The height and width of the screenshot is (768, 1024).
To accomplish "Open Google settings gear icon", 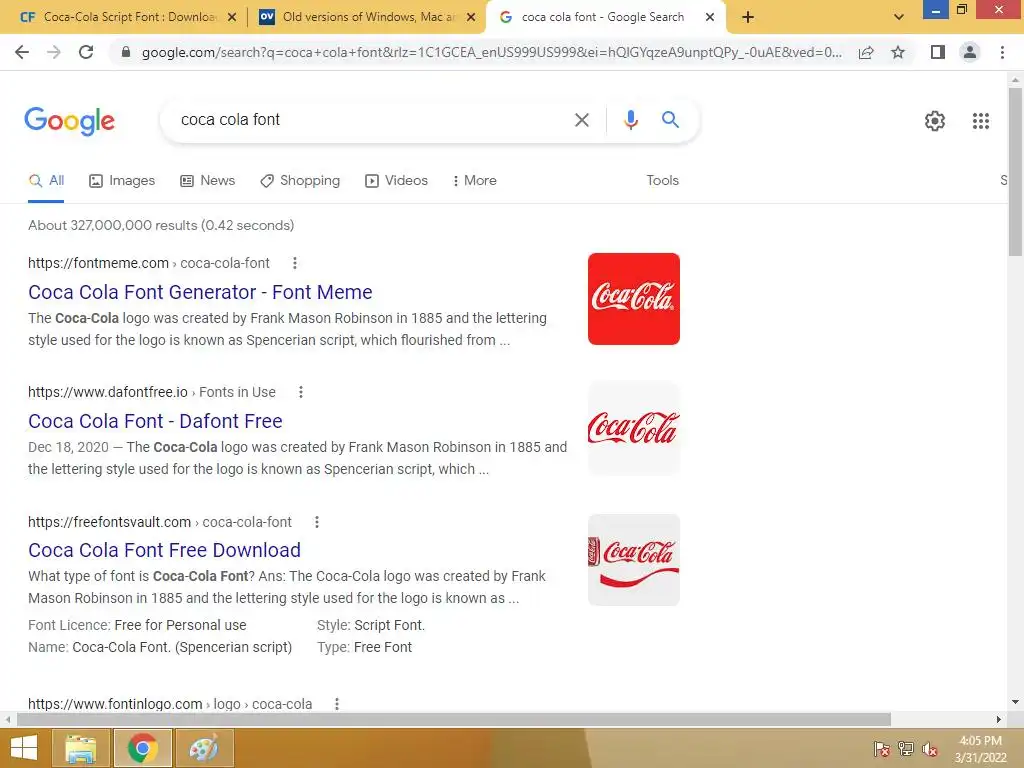I will pyautogui.click(x=935, y=121).
